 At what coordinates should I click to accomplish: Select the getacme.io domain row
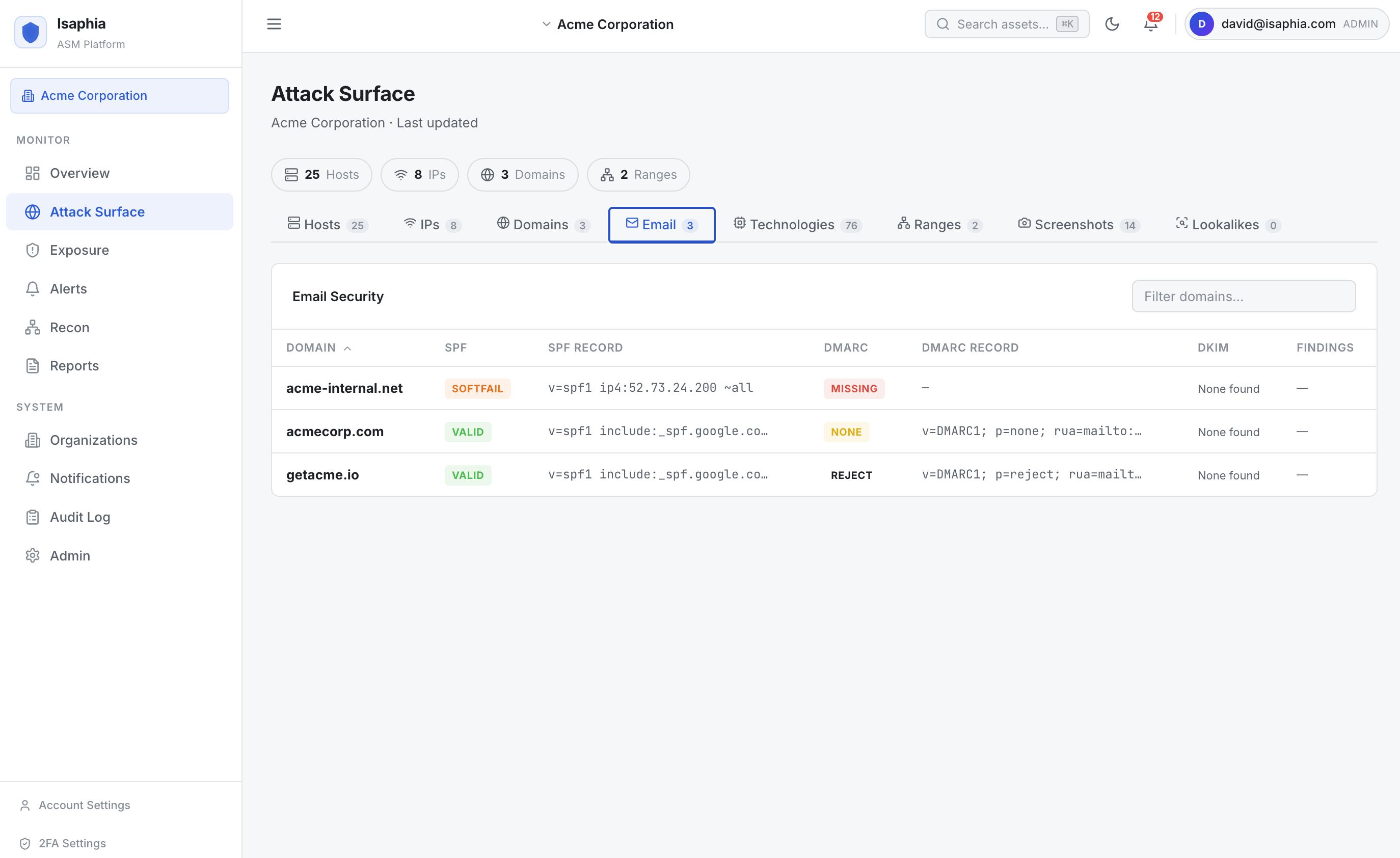[824, 474]
